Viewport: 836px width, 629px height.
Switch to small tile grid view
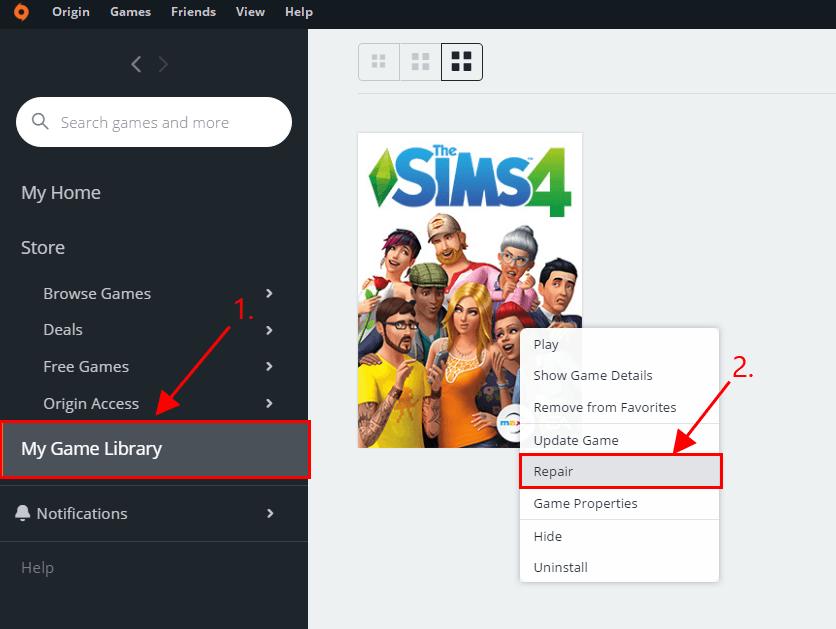pos(379,62)
